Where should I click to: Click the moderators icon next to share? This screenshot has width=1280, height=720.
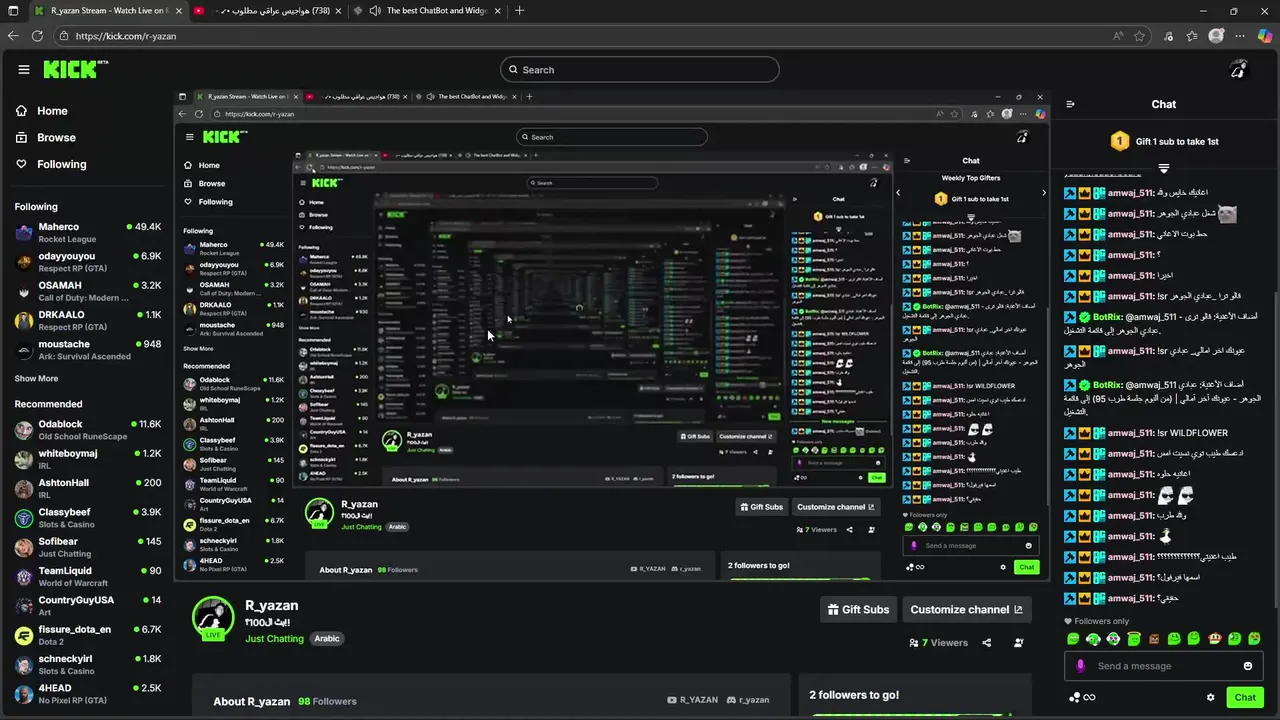(x=1018, y=643)
